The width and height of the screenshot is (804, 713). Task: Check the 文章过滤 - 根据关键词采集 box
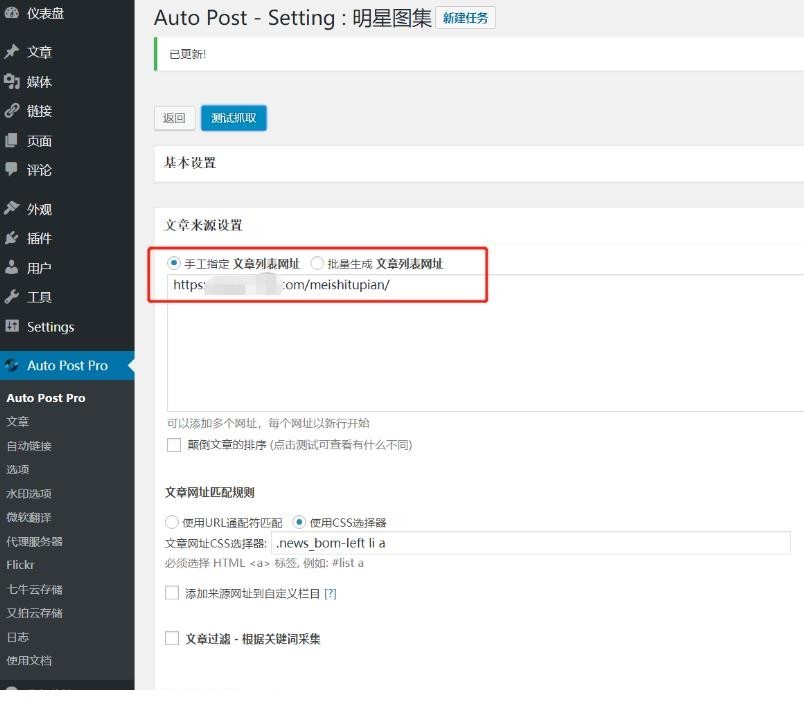[172, 638]
